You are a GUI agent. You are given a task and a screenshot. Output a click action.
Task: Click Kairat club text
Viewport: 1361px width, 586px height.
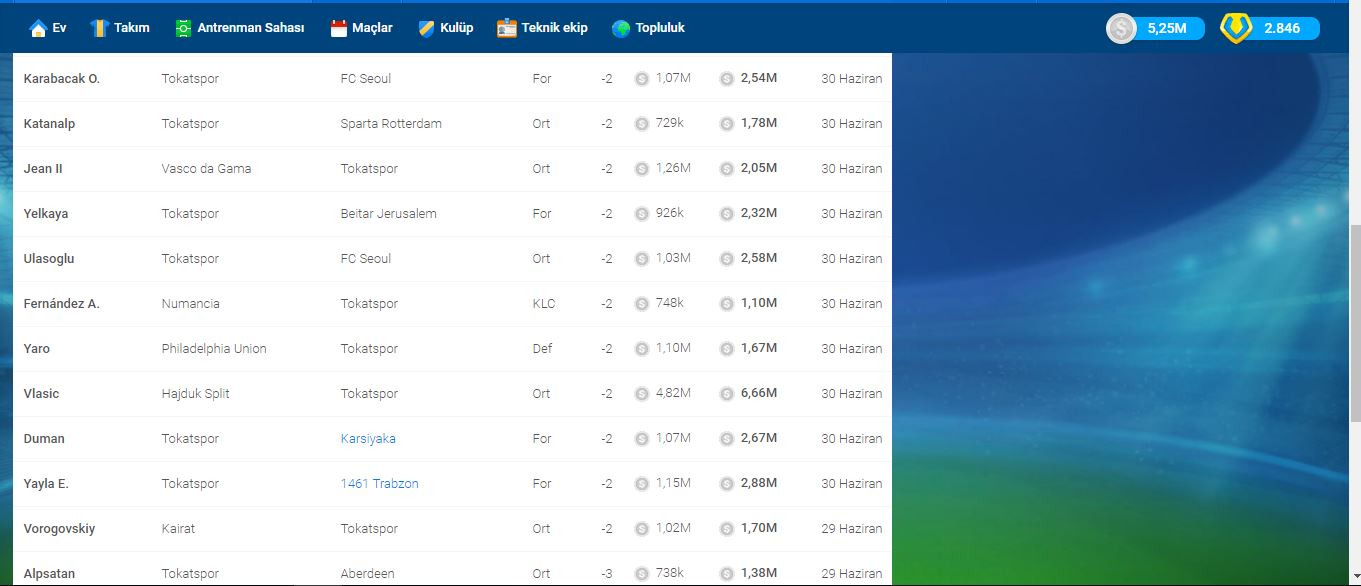[x=178, y=528]
